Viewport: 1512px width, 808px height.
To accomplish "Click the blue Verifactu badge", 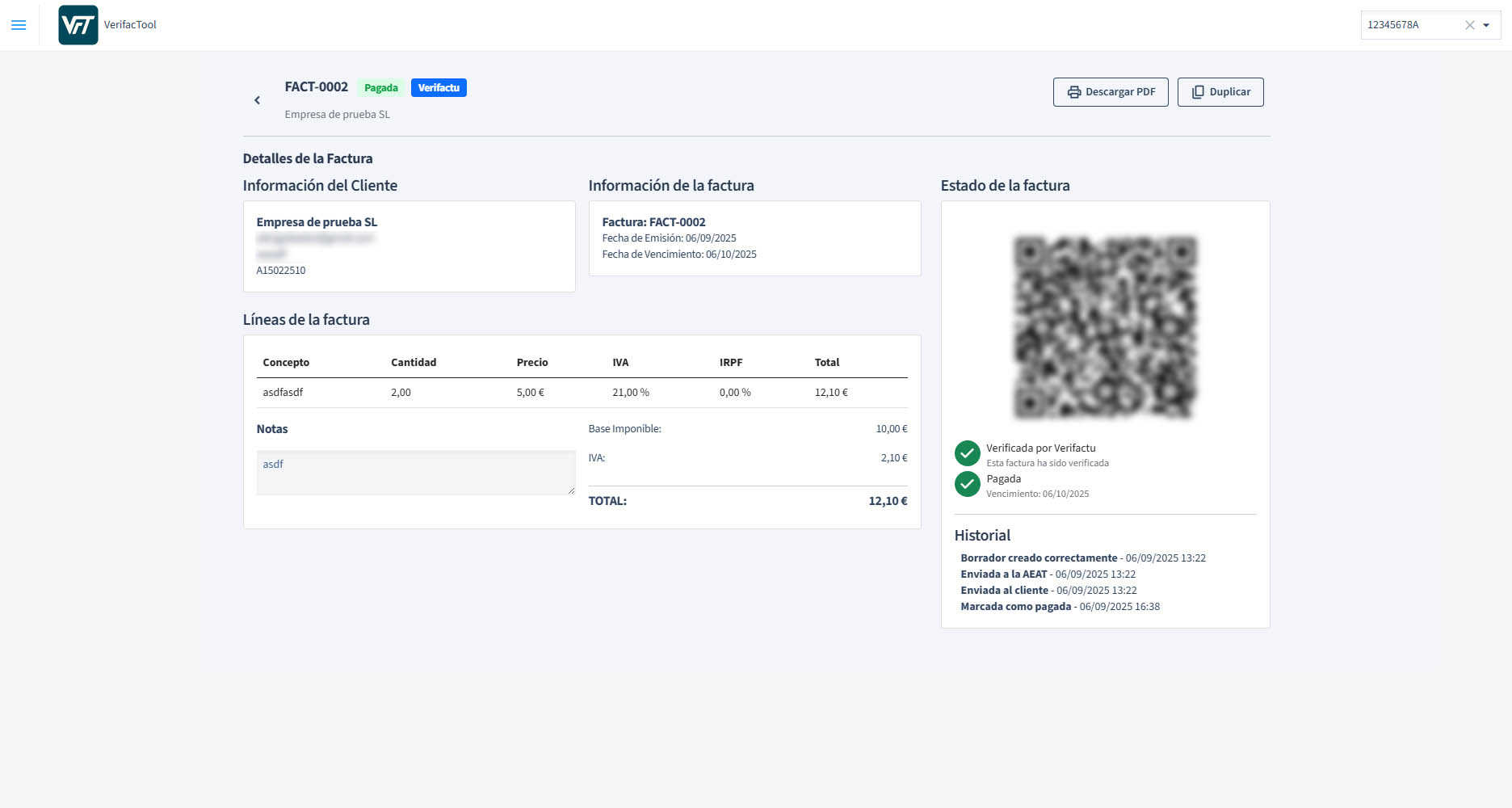I will pos(439,88).
